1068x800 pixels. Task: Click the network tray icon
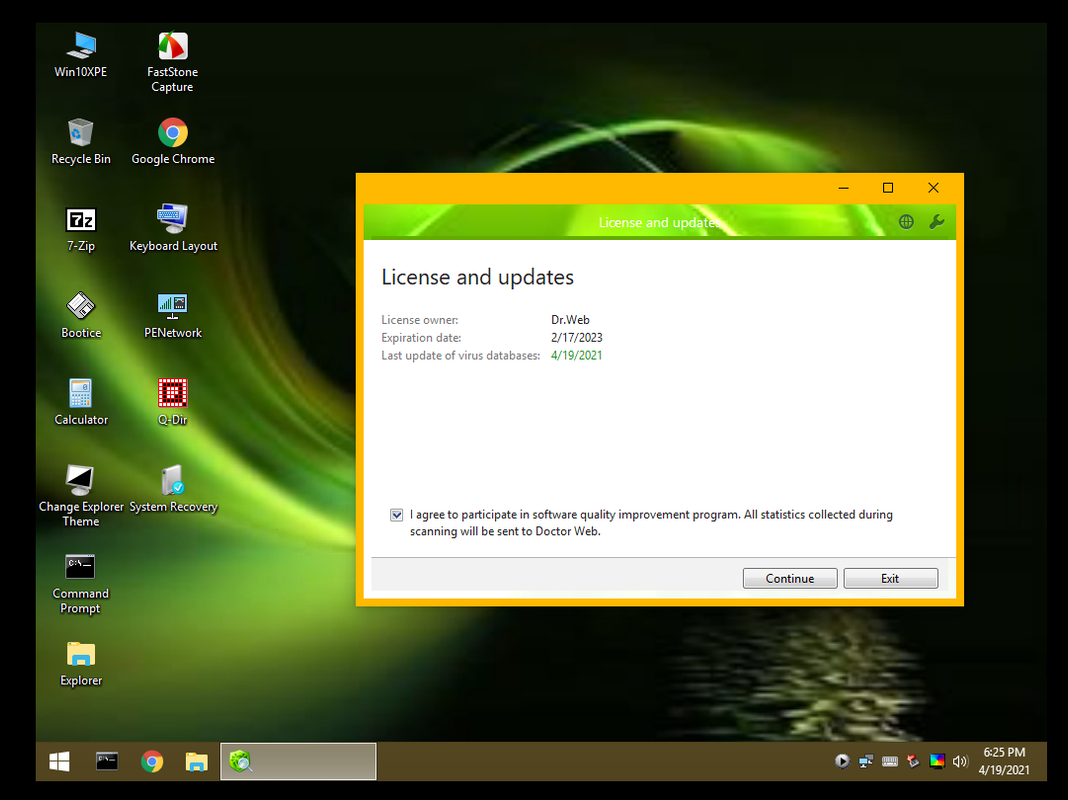(866, 761)
